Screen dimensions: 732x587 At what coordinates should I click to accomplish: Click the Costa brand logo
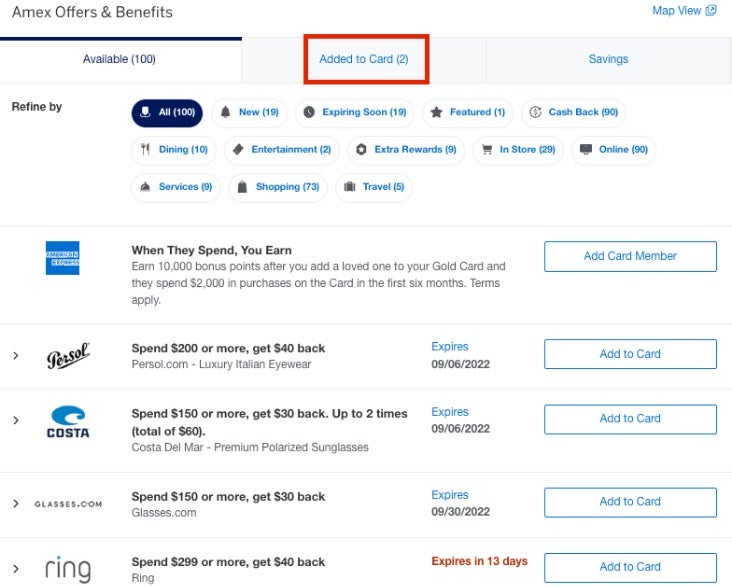(68, 422)
